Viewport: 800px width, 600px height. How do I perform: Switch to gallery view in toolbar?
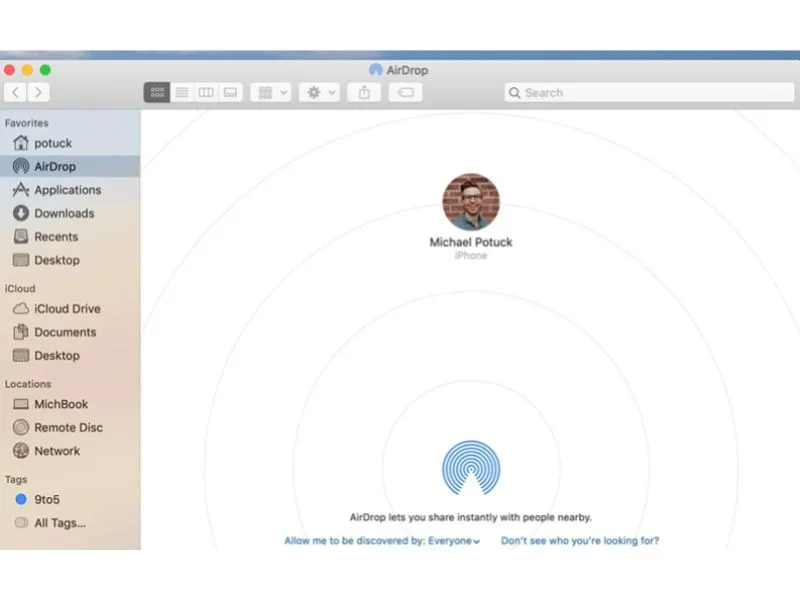pos(231,92)
